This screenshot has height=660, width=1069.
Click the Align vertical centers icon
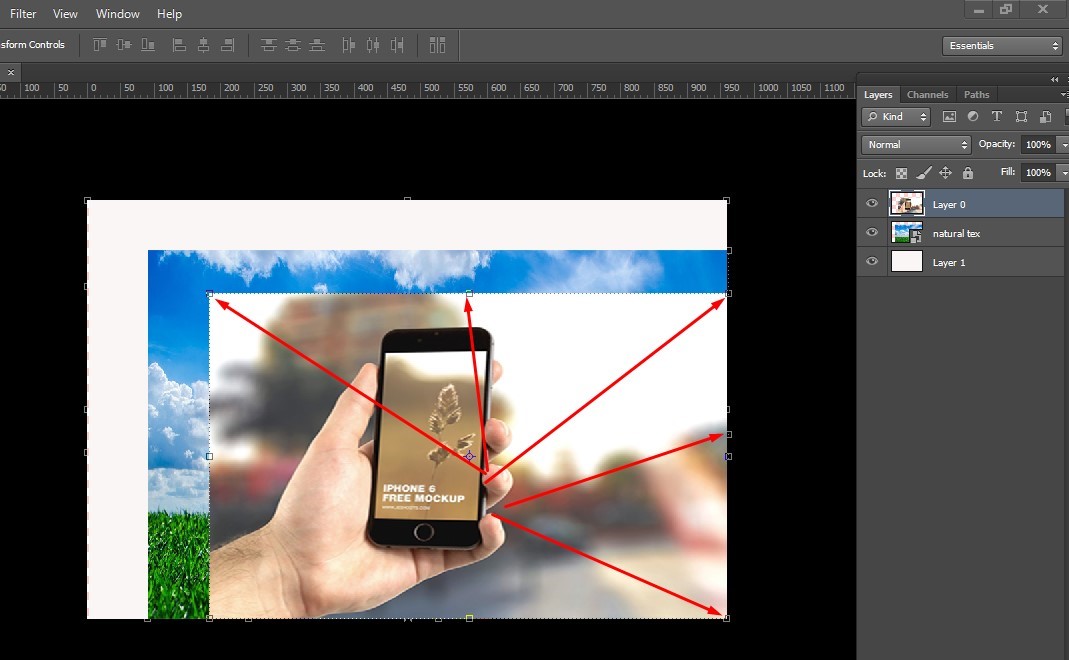click(x=123, y=45)
